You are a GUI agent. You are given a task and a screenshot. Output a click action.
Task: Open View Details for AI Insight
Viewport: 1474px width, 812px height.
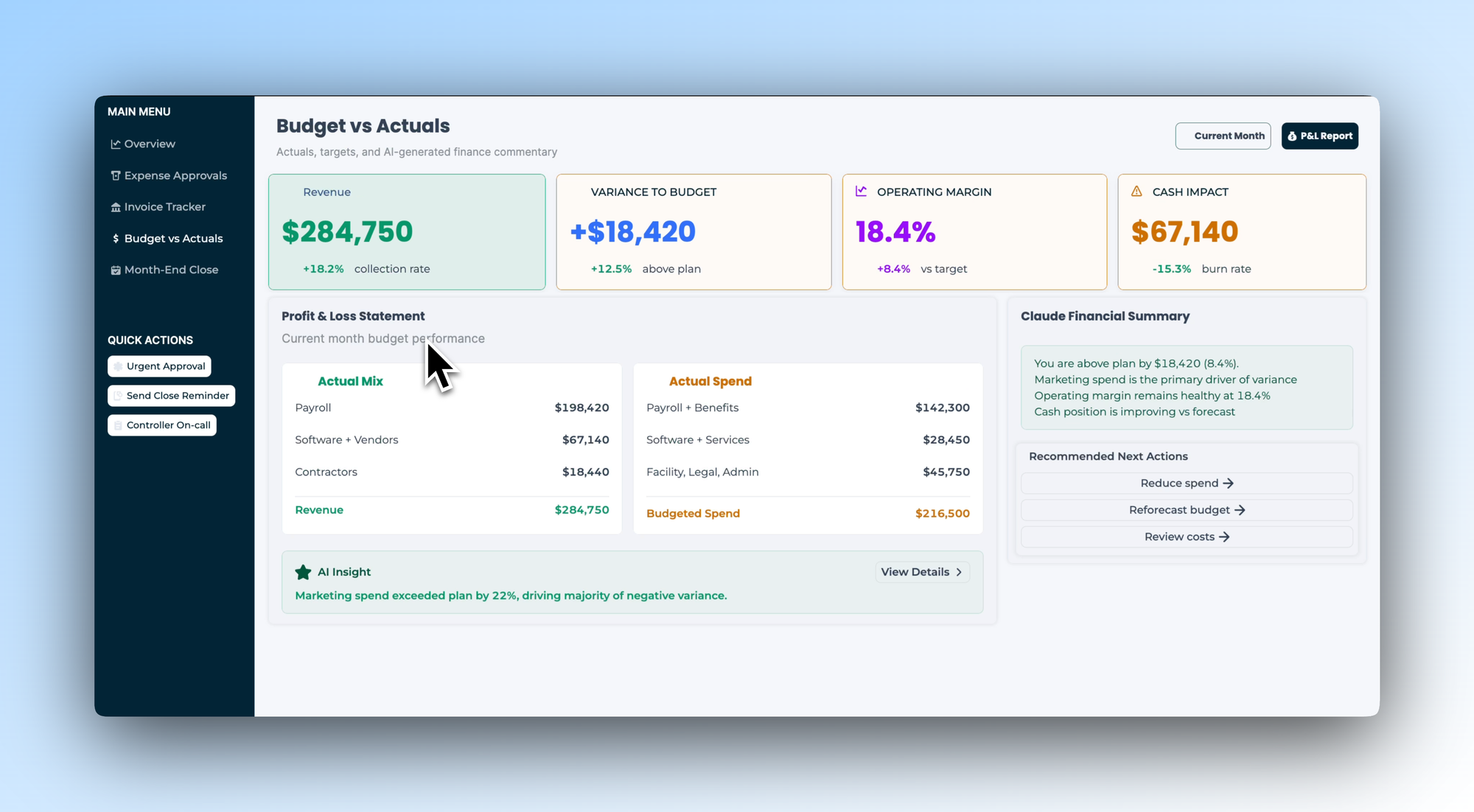pyautogui.click(x=922, y=573)
